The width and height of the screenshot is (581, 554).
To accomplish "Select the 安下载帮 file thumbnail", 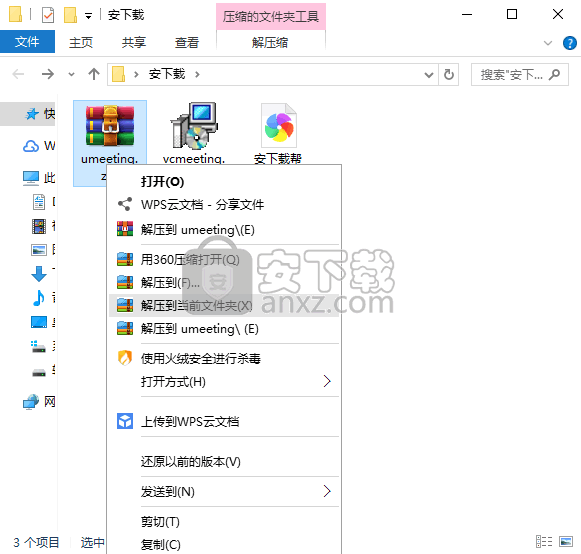I will [279, 126].
